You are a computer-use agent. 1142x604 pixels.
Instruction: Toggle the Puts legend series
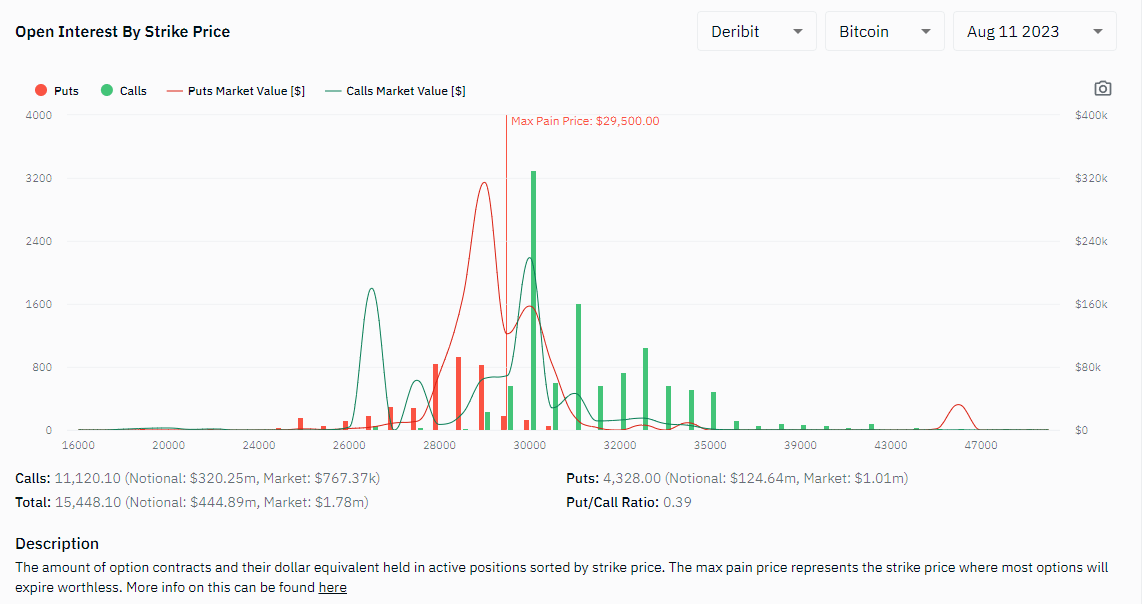click(57, 90)
